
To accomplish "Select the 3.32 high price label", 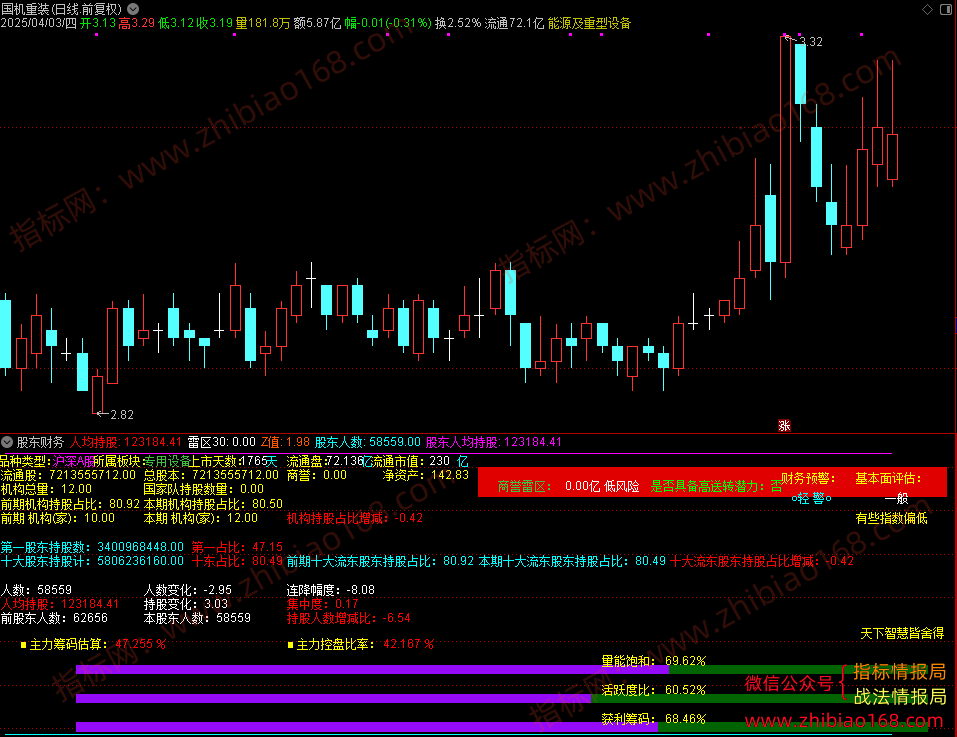I will 811,41.
